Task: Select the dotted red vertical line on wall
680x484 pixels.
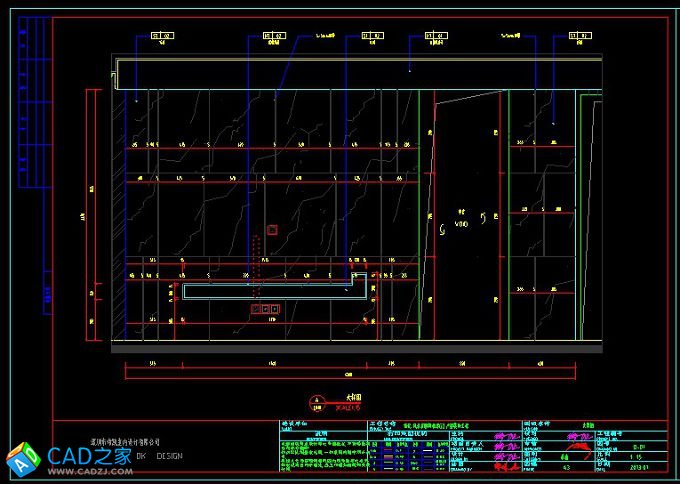Action: (256, 257)
